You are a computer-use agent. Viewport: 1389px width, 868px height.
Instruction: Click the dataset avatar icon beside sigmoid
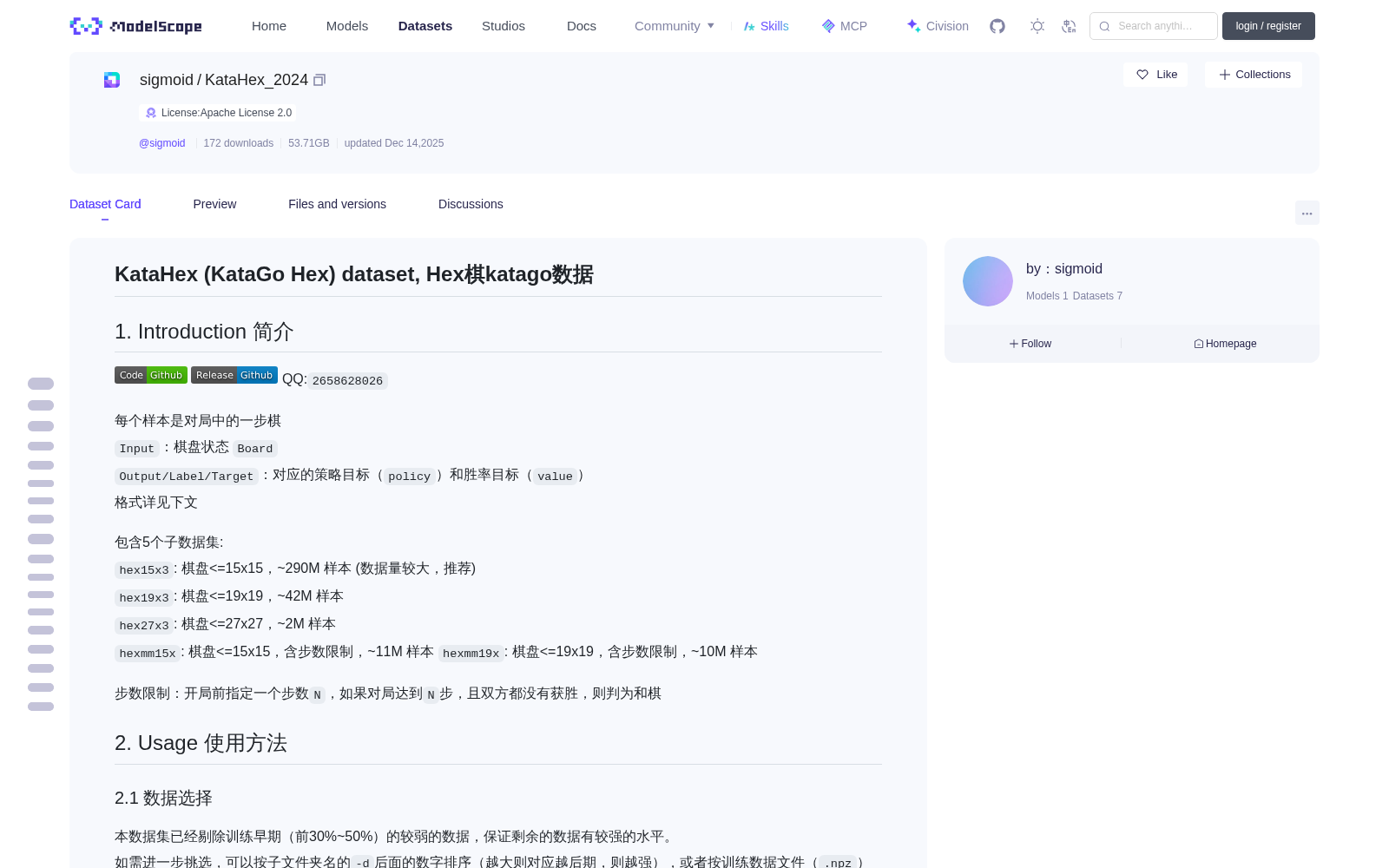[112, 80]
